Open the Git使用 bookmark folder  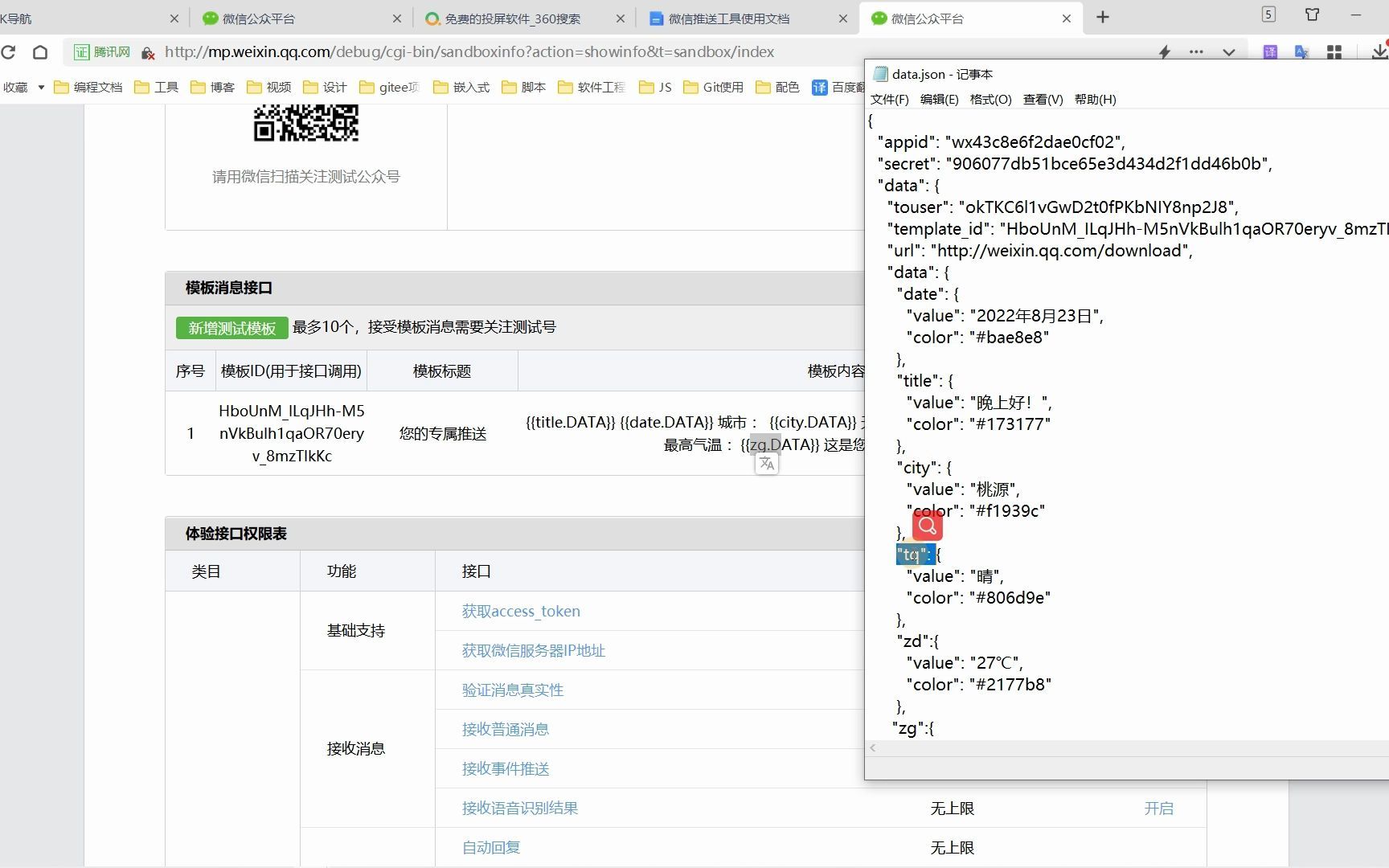[x=714, y=88]
